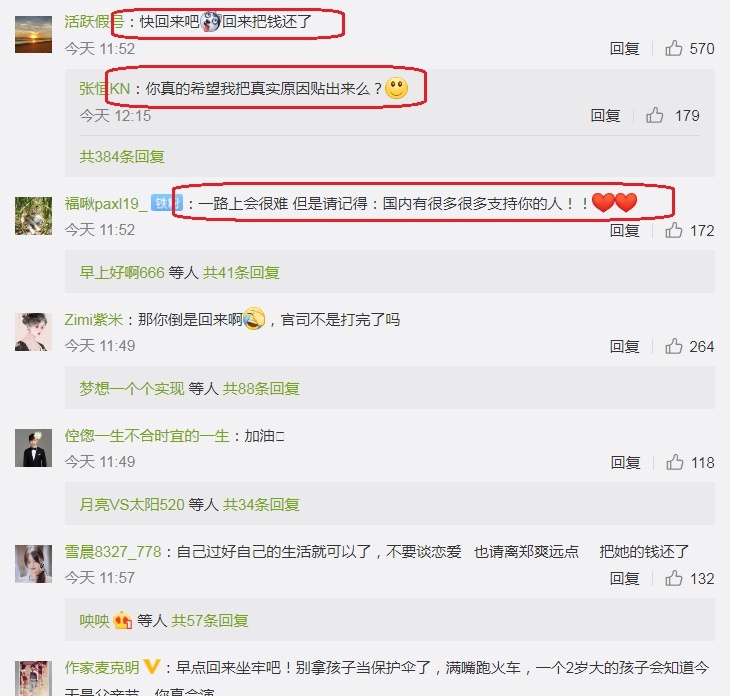
Task: Like the comment with 570 likes
Action: [674, 48]
